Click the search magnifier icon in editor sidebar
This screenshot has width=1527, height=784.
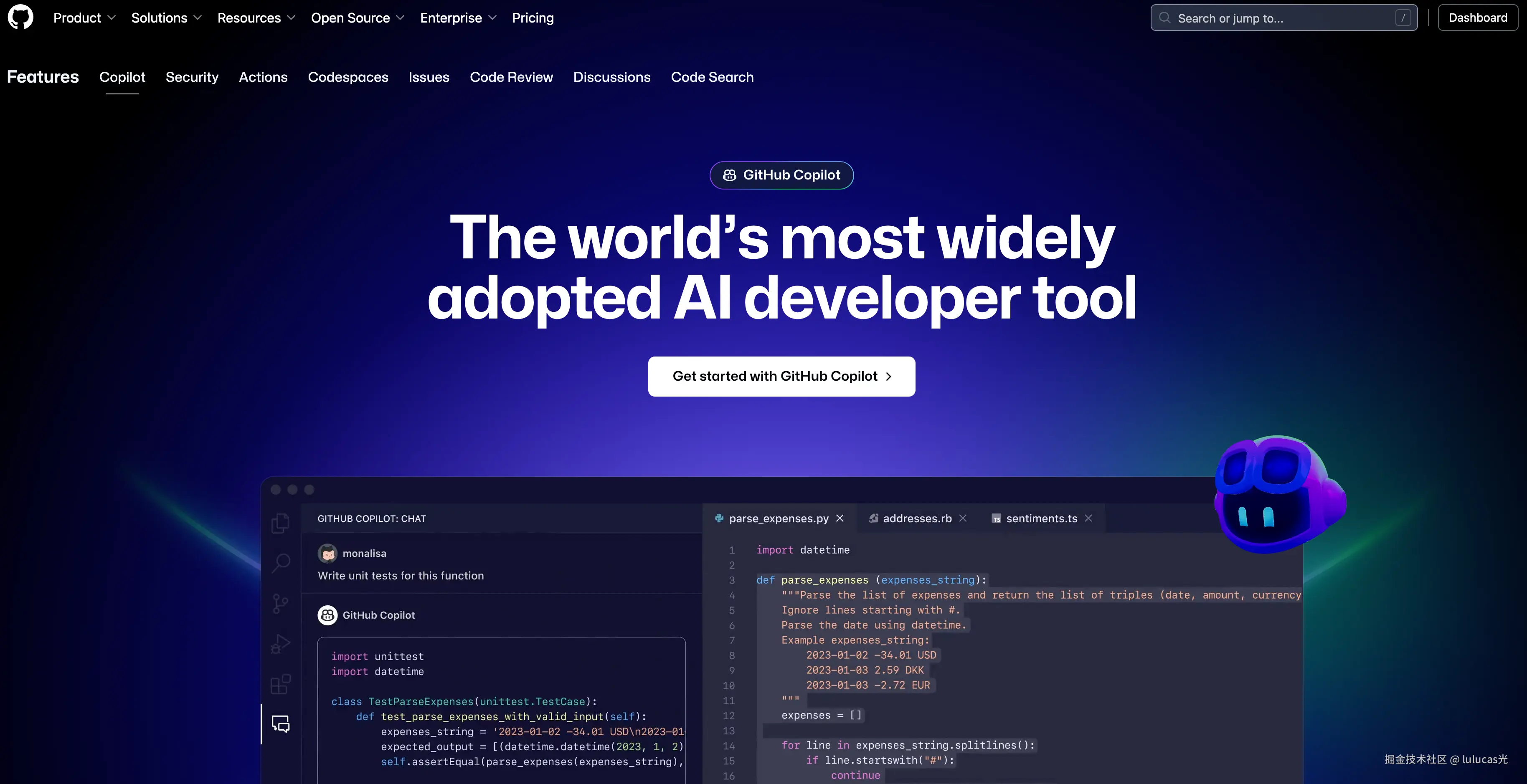pos(280,563)
